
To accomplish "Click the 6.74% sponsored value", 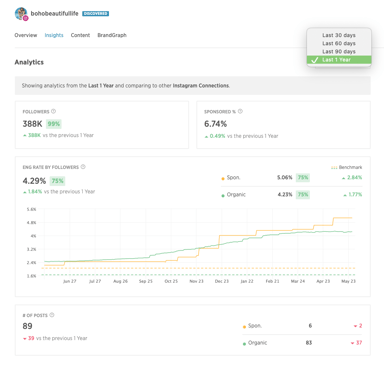I will 215,124.
